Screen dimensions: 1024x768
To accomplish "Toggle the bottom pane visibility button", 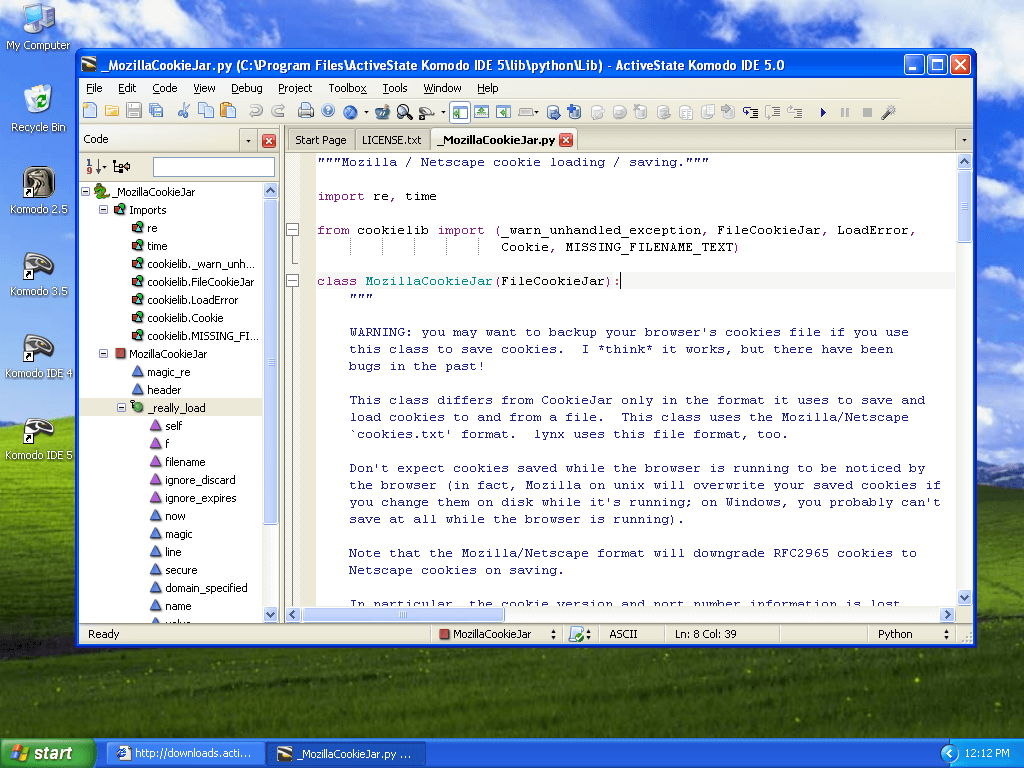I will (481, 112).
